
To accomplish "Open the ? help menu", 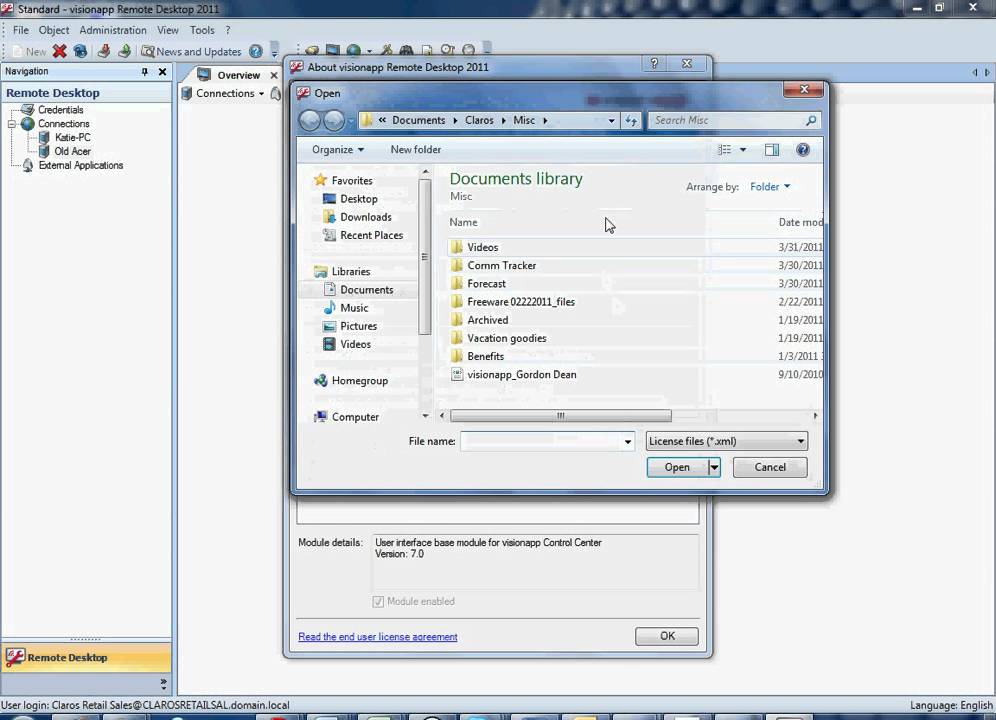I will [x=228, y=30].
